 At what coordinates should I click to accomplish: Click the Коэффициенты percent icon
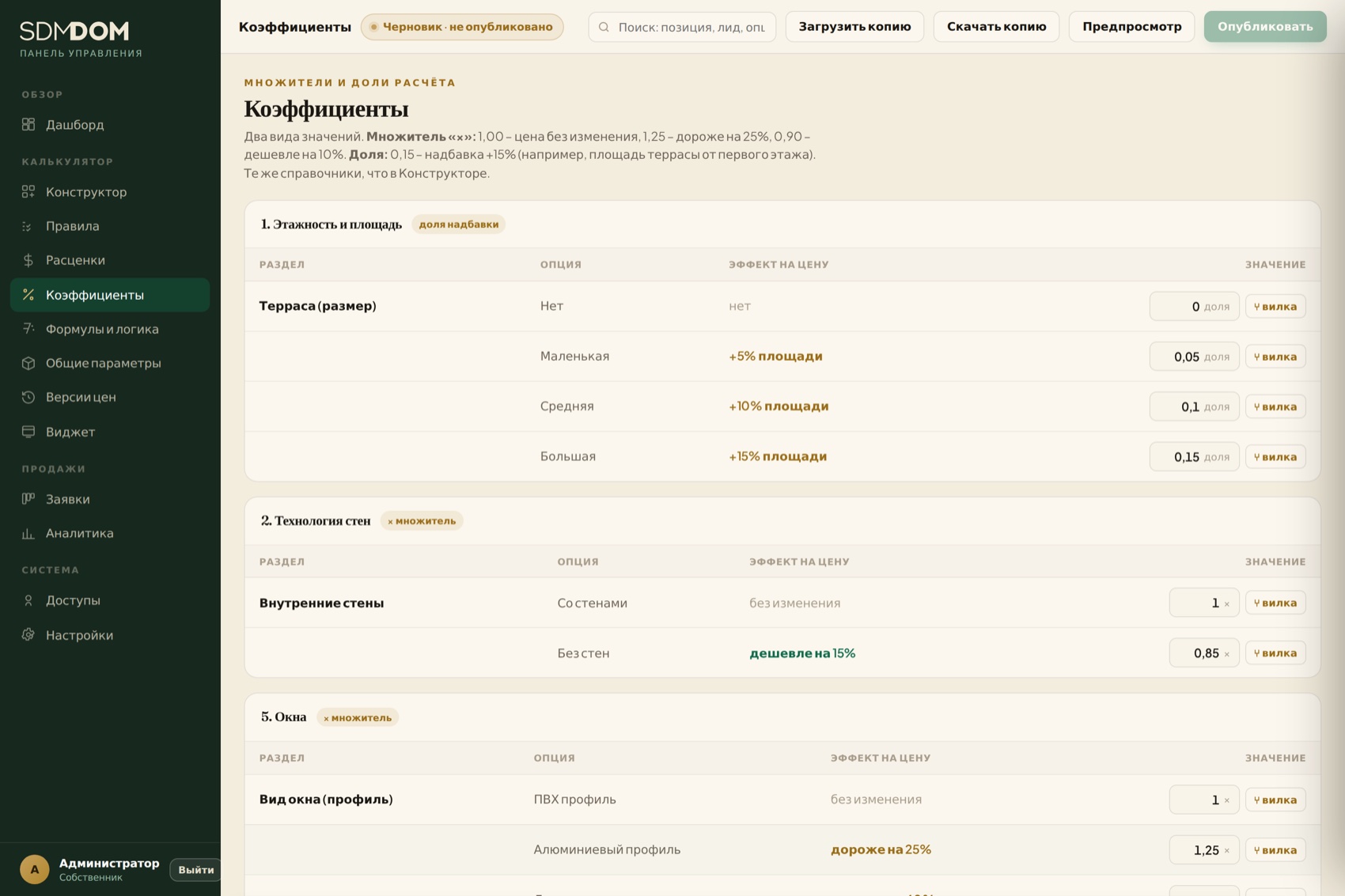[28, 295]
